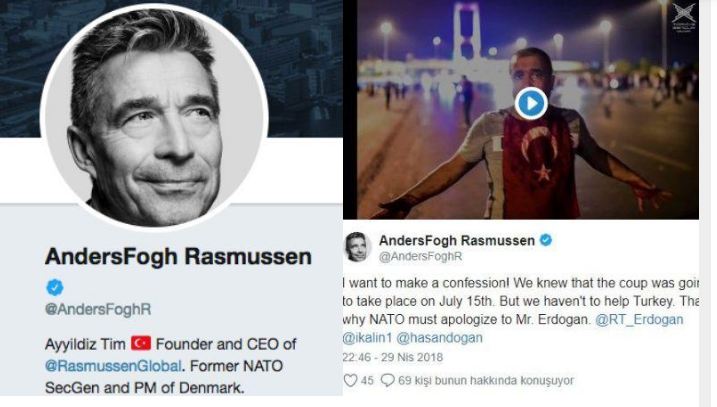The height and width of the screenshot is (407, 717).
Task: Click '69 kişi bunun hakkında konuşuyor' text
Action: point(486,380)
